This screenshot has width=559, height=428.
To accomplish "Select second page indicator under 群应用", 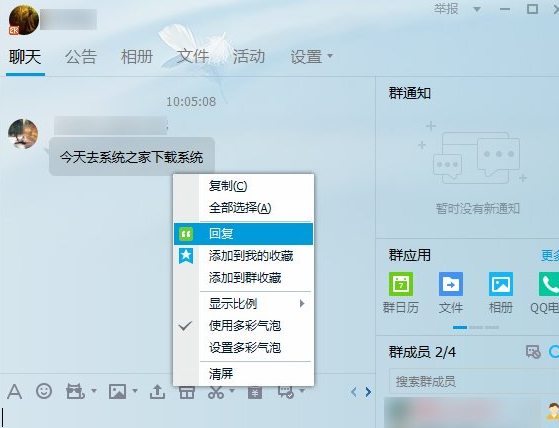I will coord(476,327).
